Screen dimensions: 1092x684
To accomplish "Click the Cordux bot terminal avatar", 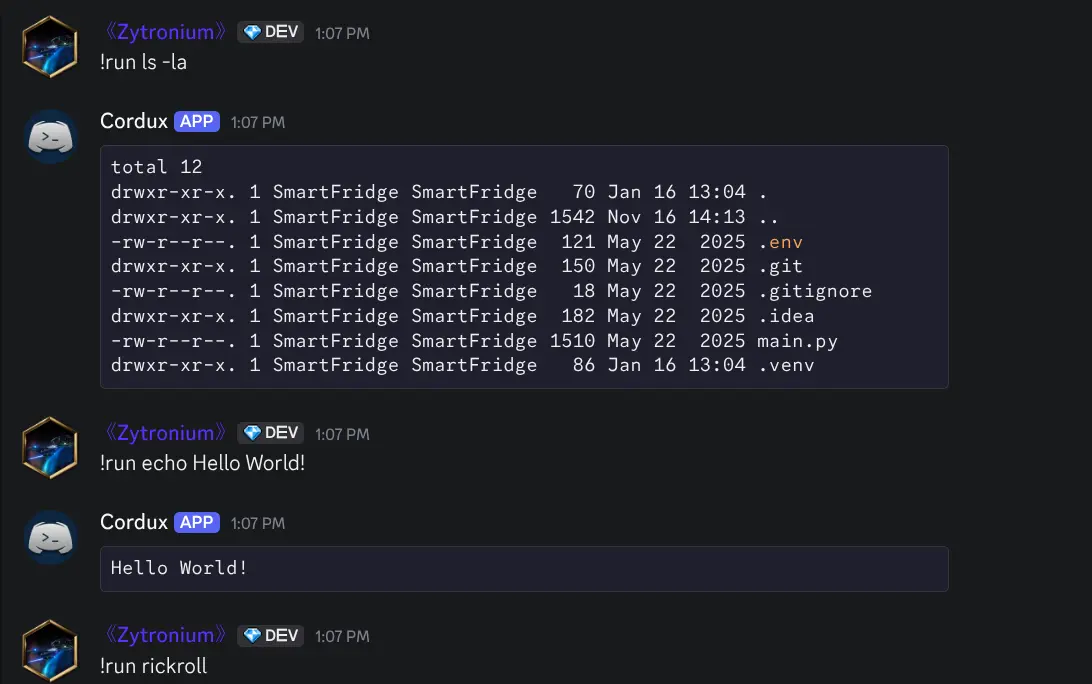I will [x=49, y=136].
